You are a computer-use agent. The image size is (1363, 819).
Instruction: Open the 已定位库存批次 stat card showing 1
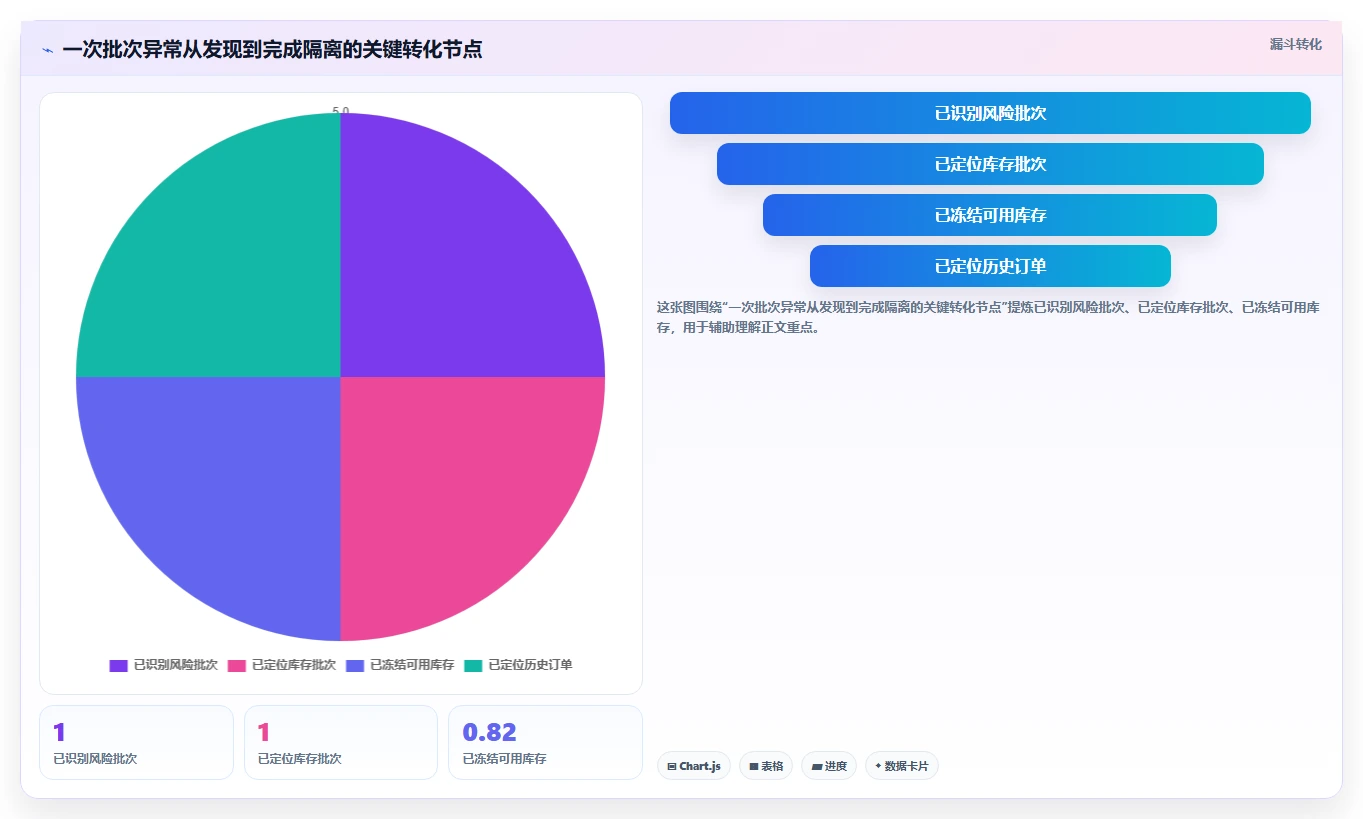coord(341,742)
